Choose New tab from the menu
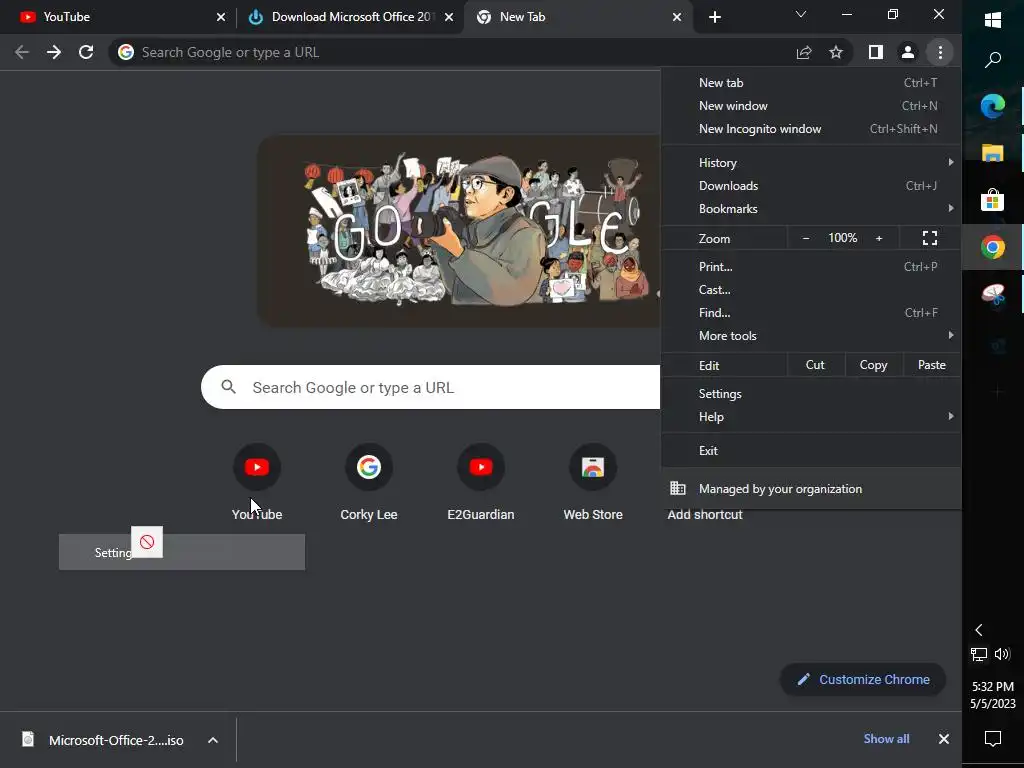1024x768 pixels. pyautogui.click(x=811, y=83)
